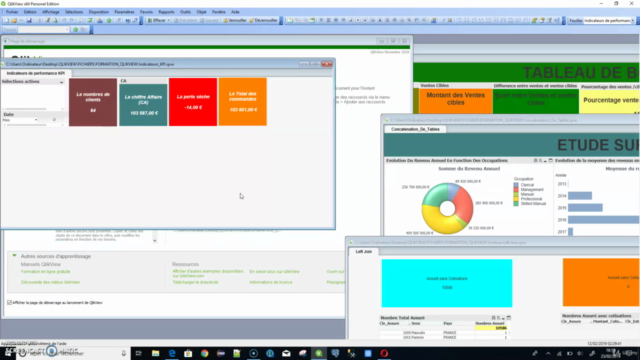Click the 2016 bar in the Moyenne chart
The height and width of the screenshot is (360, 640).
pyautogui.click(x=603, y=220)
